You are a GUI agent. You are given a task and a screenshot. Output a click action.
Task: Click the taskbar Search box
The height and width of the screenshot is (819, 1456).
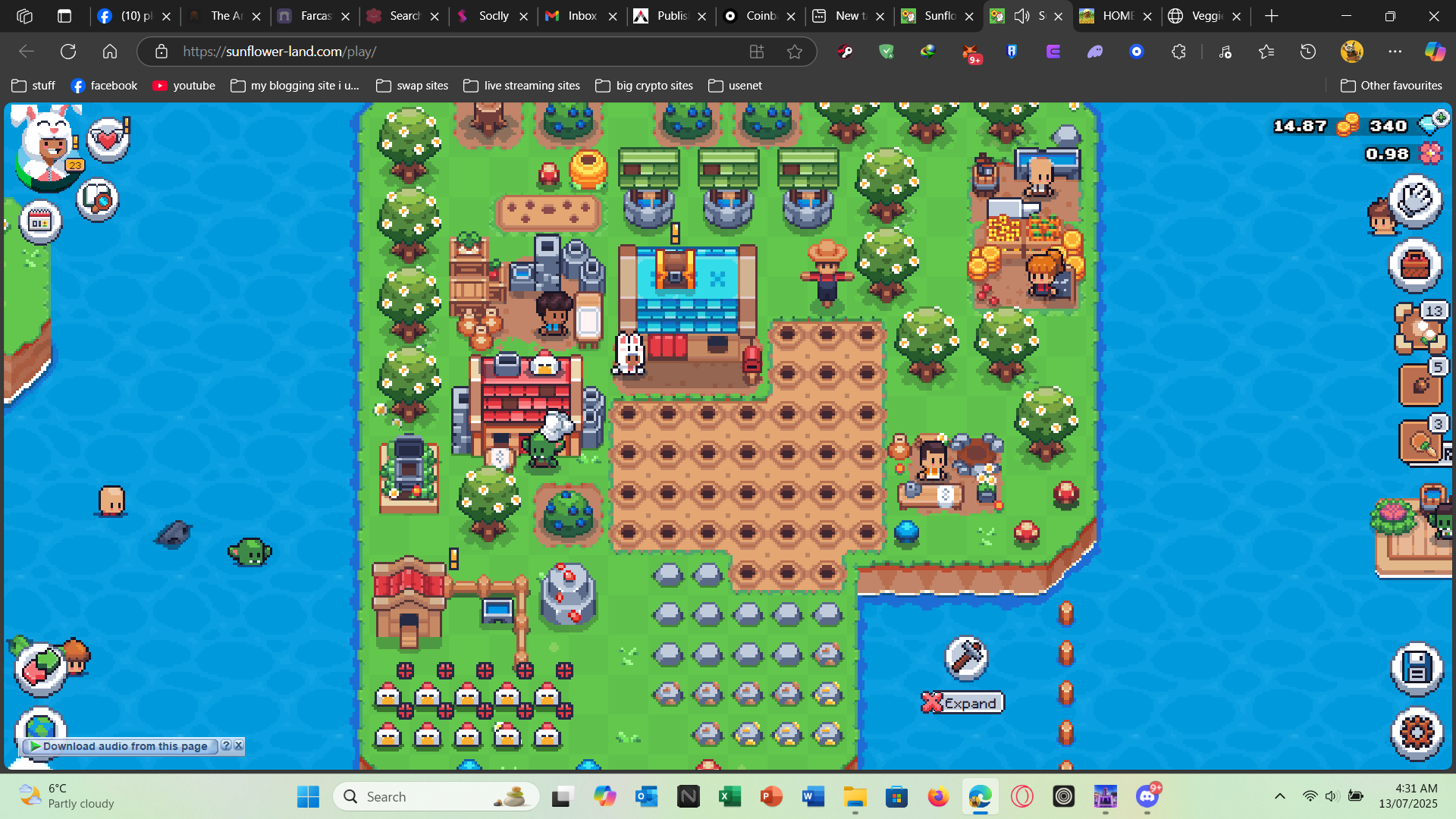click(436, 796)
